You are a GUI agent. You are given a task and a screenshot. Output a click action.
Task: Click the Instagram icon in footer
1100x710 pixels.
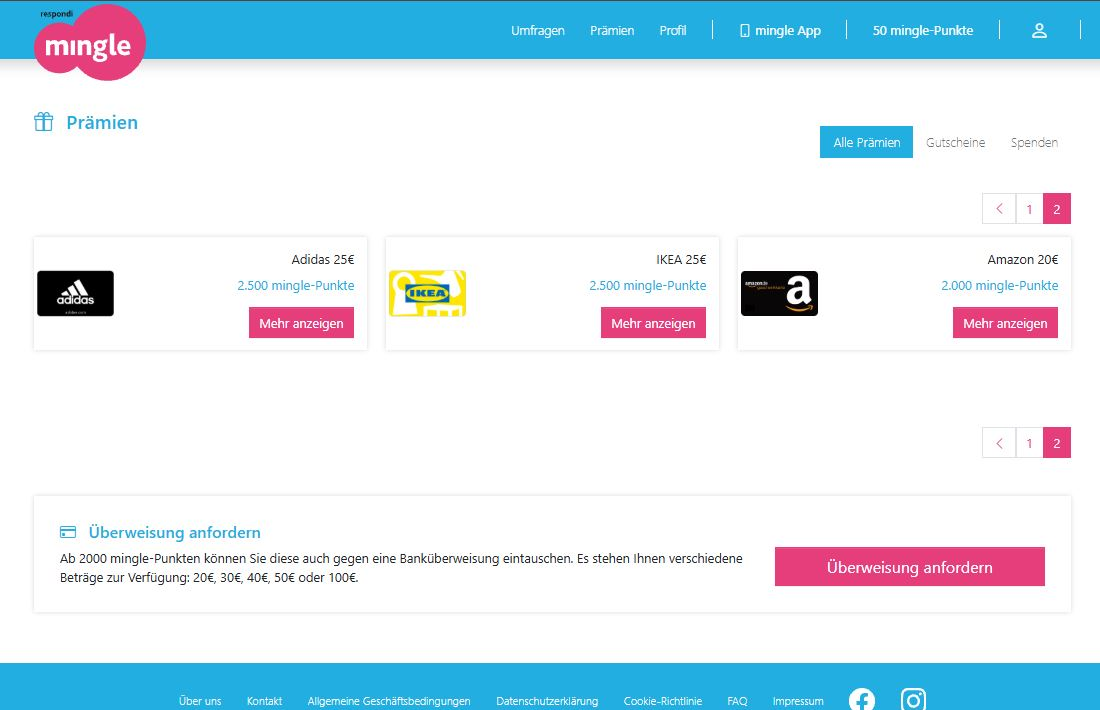click(x=913, y=699)
